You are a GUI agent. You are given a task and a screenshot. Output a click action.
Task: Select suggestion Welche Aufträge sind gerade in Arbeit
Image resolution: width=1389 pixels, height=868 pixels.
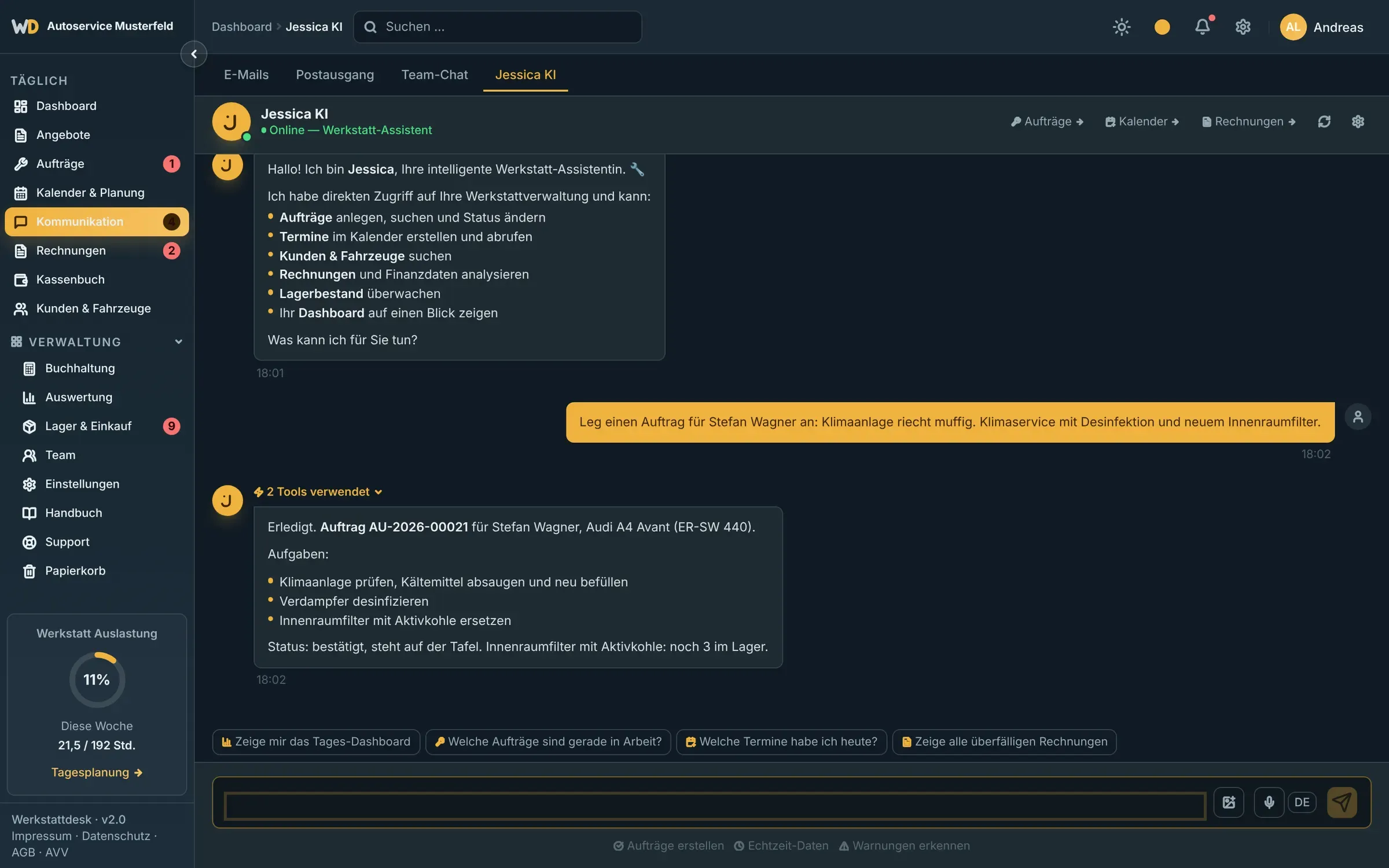click(x=548, y=742)
